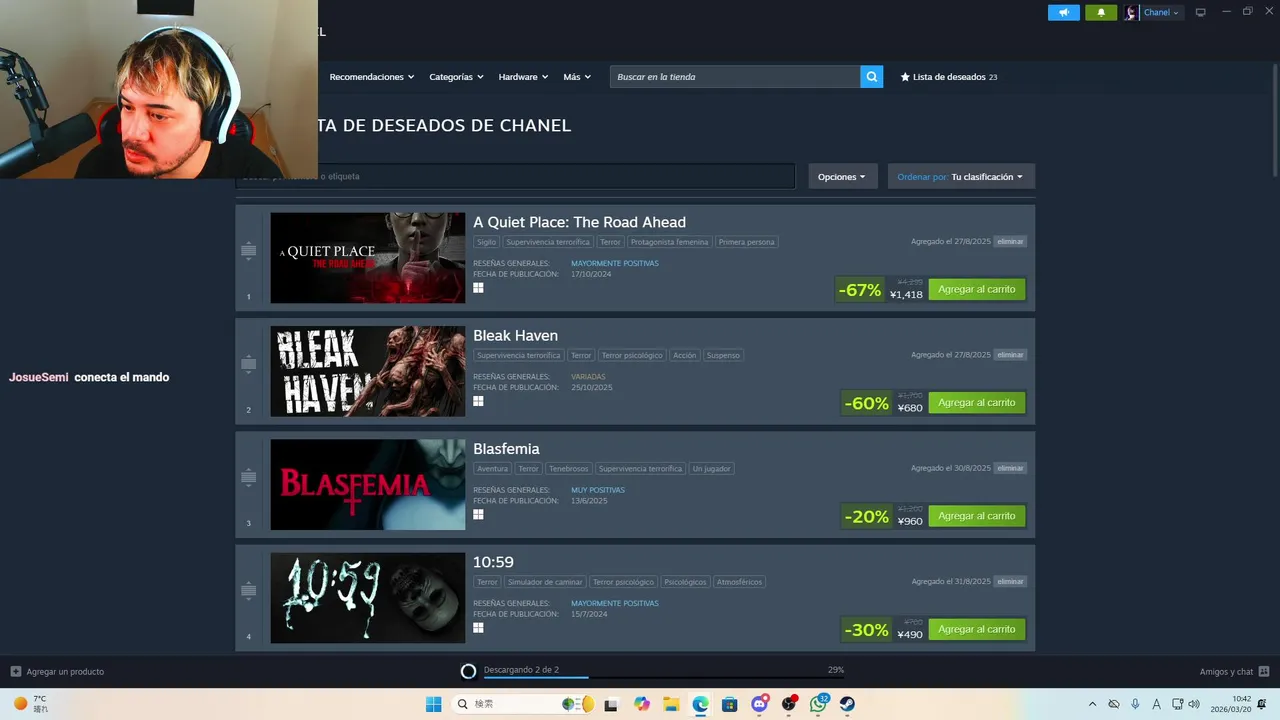Open WhatsApp from the taskbar
The image size is (1280, 720).
tap(819, 704)
